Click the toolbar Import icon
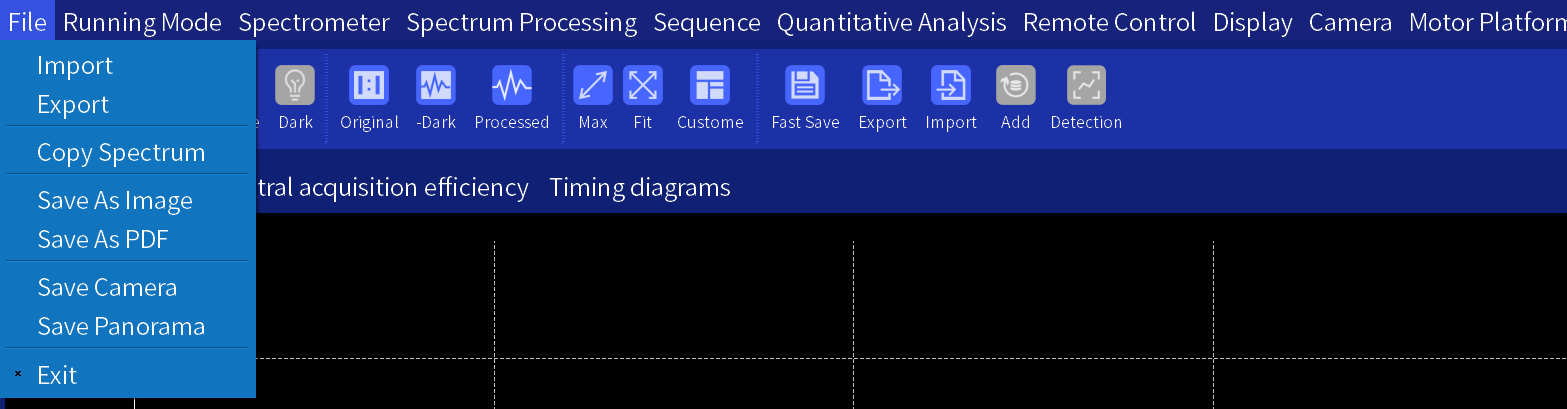This screenshot has height=409, width=1567. tap(951, 86)
